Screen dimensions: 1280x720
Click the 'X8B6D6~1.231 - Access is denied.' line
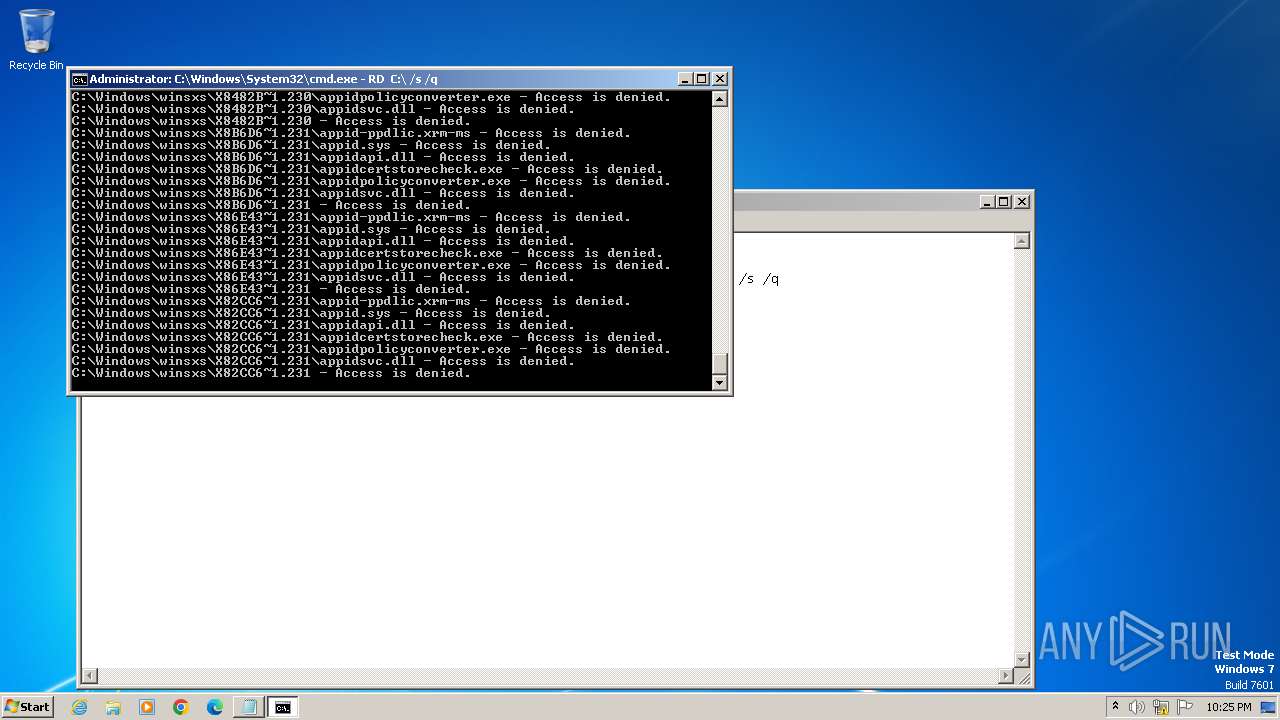click(271, 205)
